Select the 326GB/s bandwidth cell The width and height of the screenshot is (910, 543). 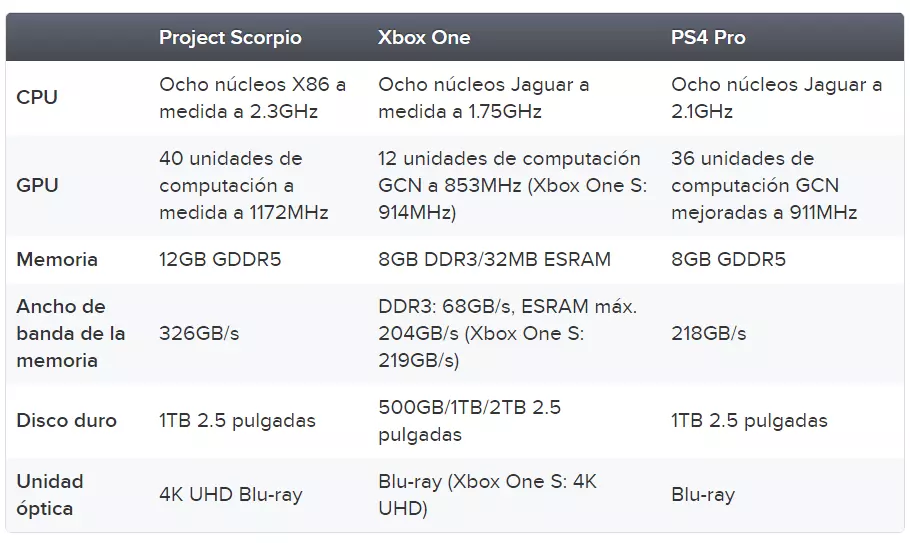click(199, 334)
